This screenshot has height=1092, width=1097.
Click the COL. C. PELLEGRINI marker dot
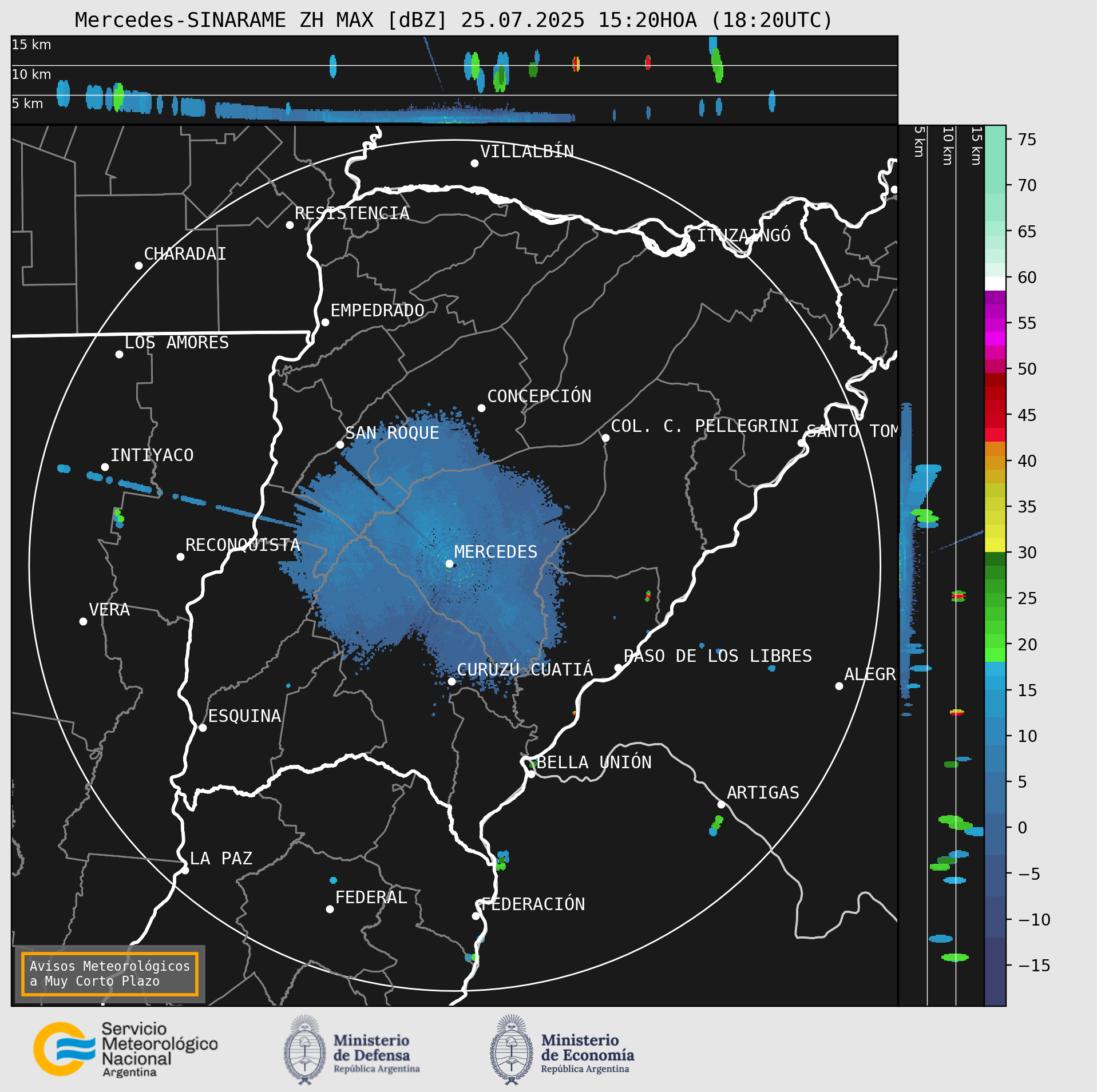coord(605,438)
